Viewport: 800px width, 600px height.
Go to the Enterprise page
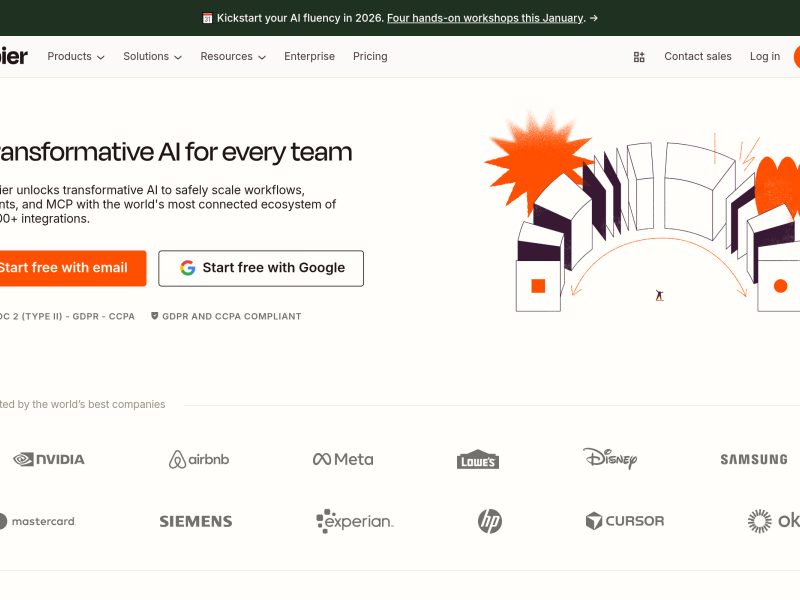click(x=309, y=57)
